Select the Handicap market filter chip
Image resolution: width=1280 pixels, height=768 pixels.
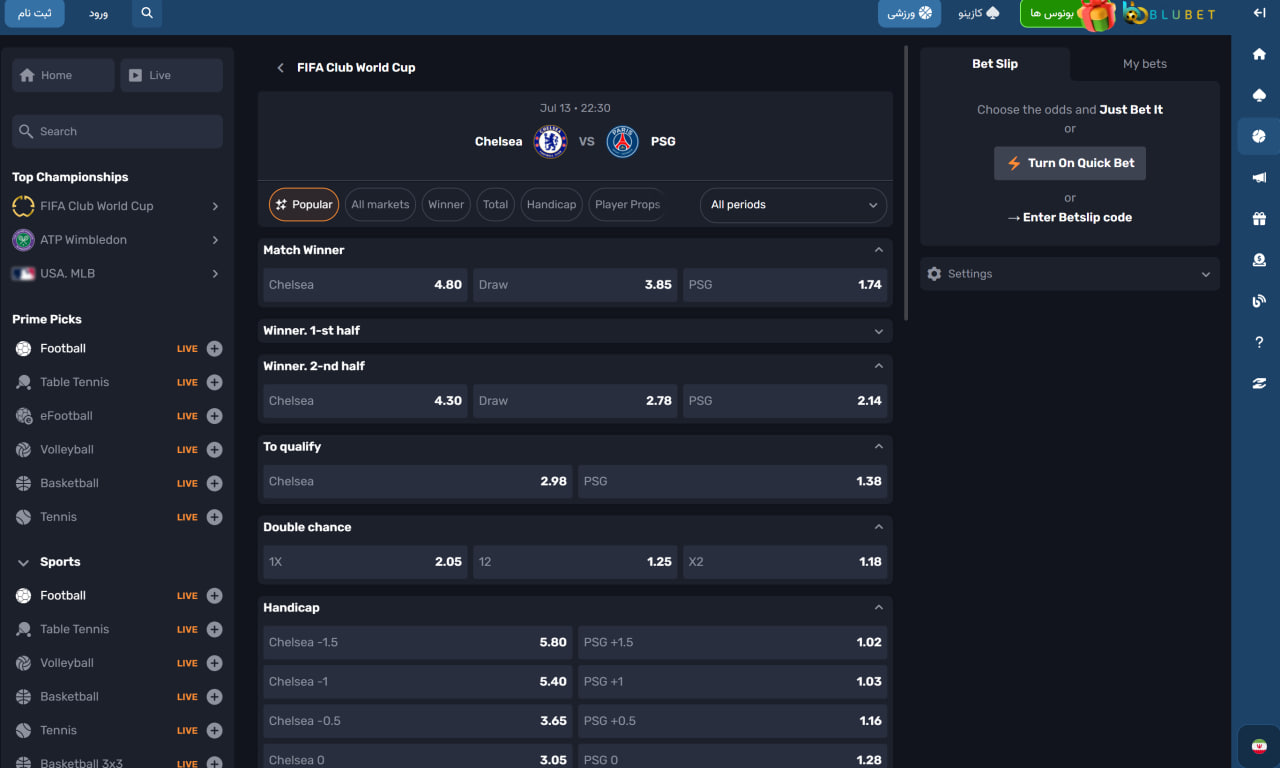551,205
